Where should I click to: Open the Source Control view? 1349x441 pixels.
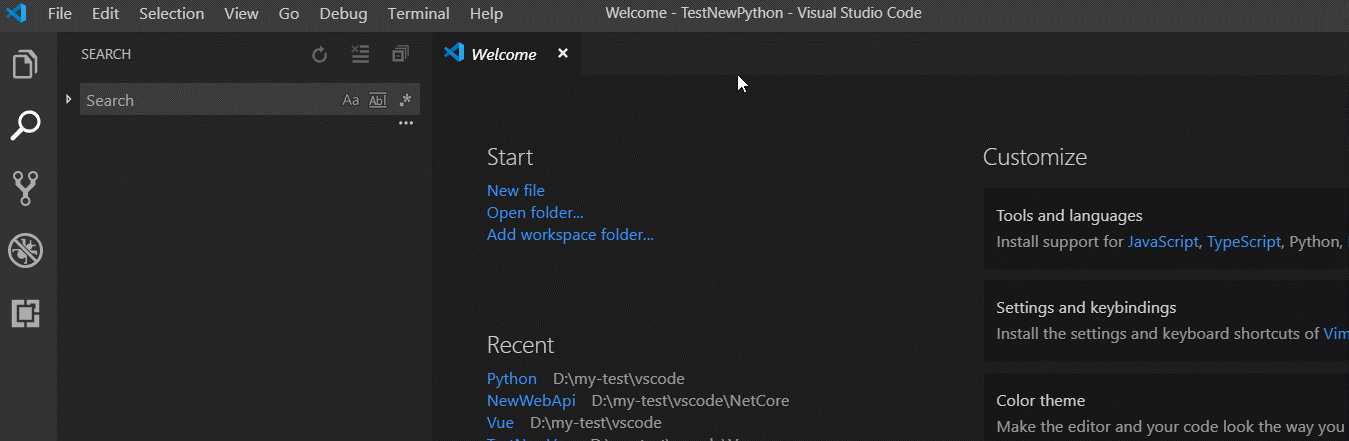click(x=25, y=188)
